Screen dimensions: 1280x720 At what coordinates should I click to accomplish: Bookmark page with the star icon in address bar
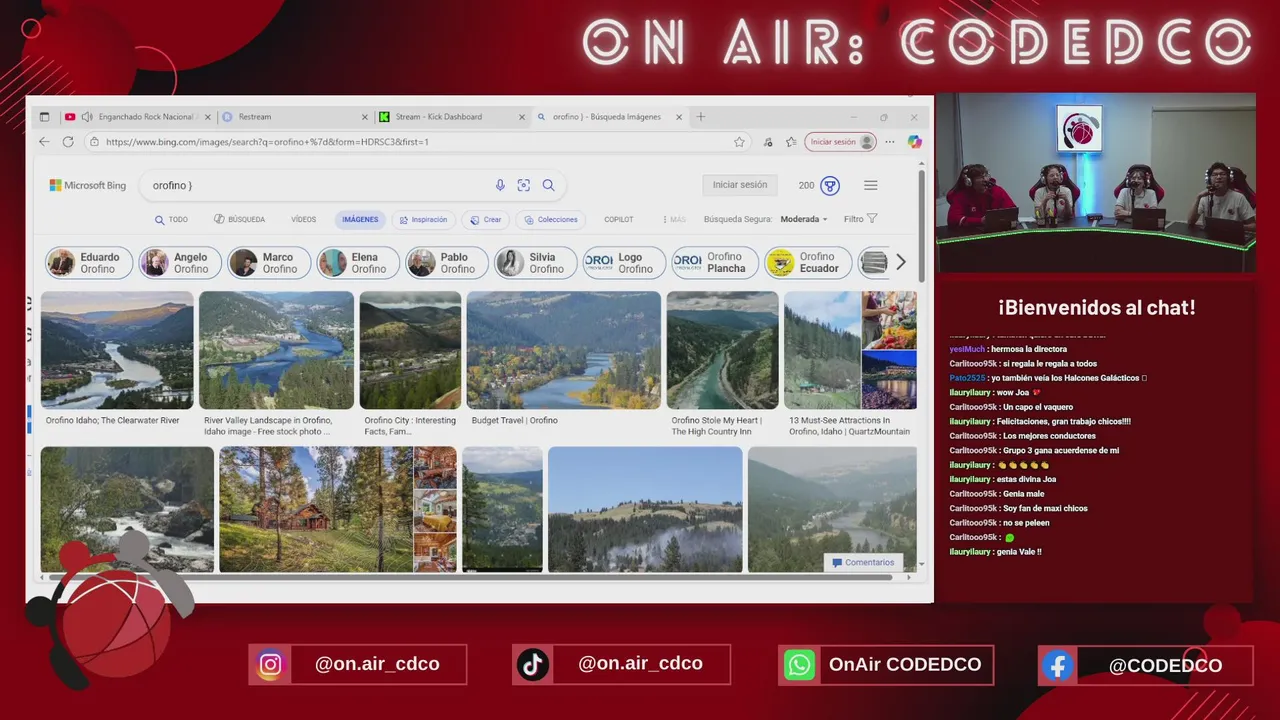[x=739, y=142]
